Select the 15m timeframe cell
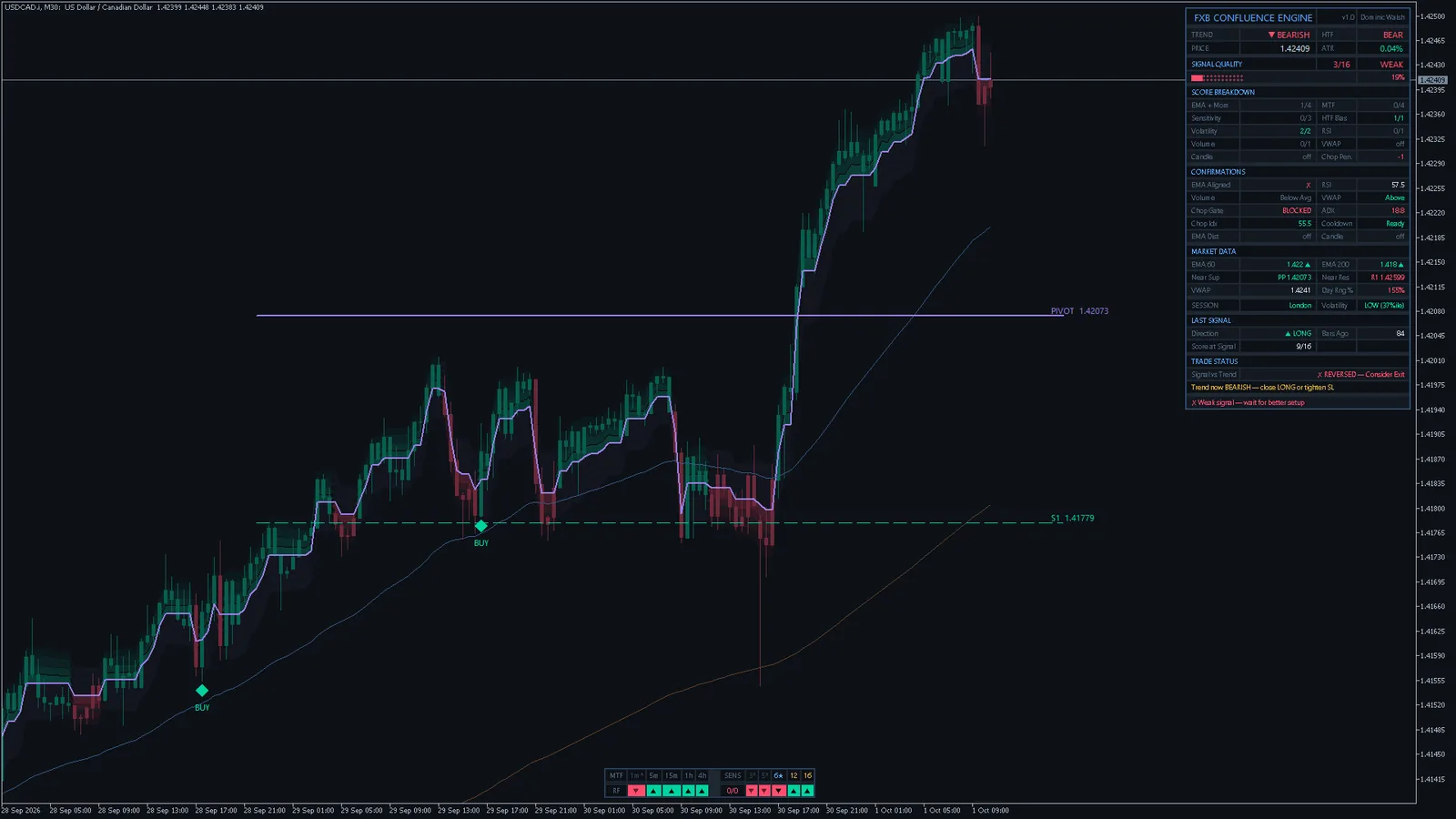Image resolution: width=1456 pixels, height=819 pixels. coord(672,775)
